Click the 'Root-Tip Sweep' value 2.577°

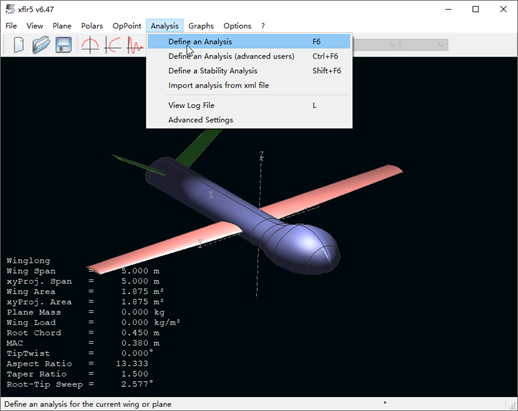137,384
